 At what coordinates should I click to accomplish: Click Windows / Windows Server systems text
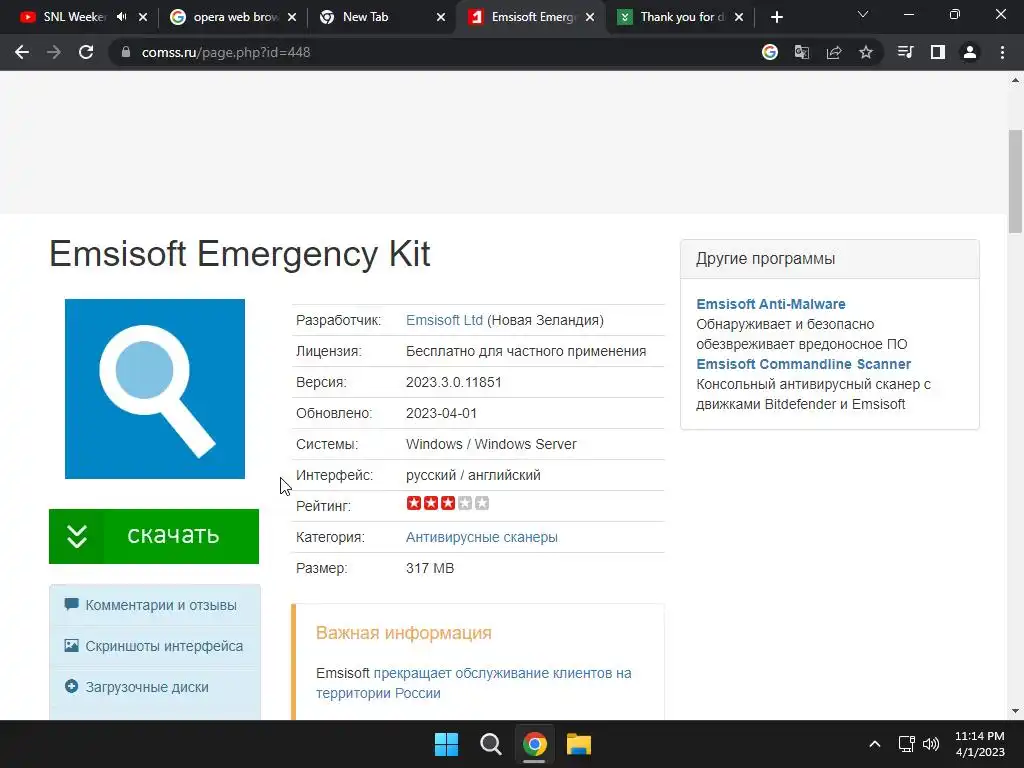point(491,444)
